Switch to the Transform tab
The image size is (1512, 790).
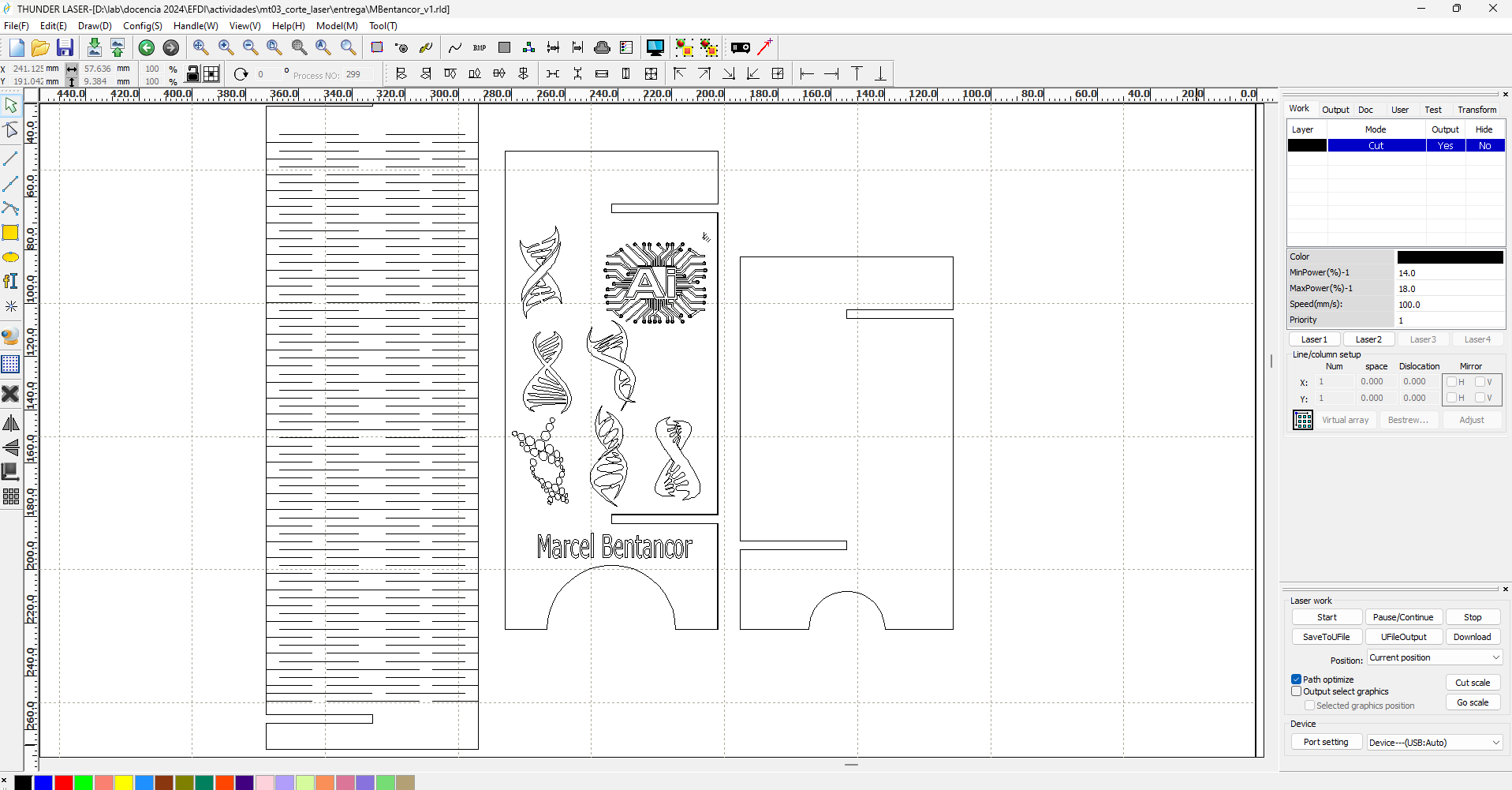click(1477, 110)
